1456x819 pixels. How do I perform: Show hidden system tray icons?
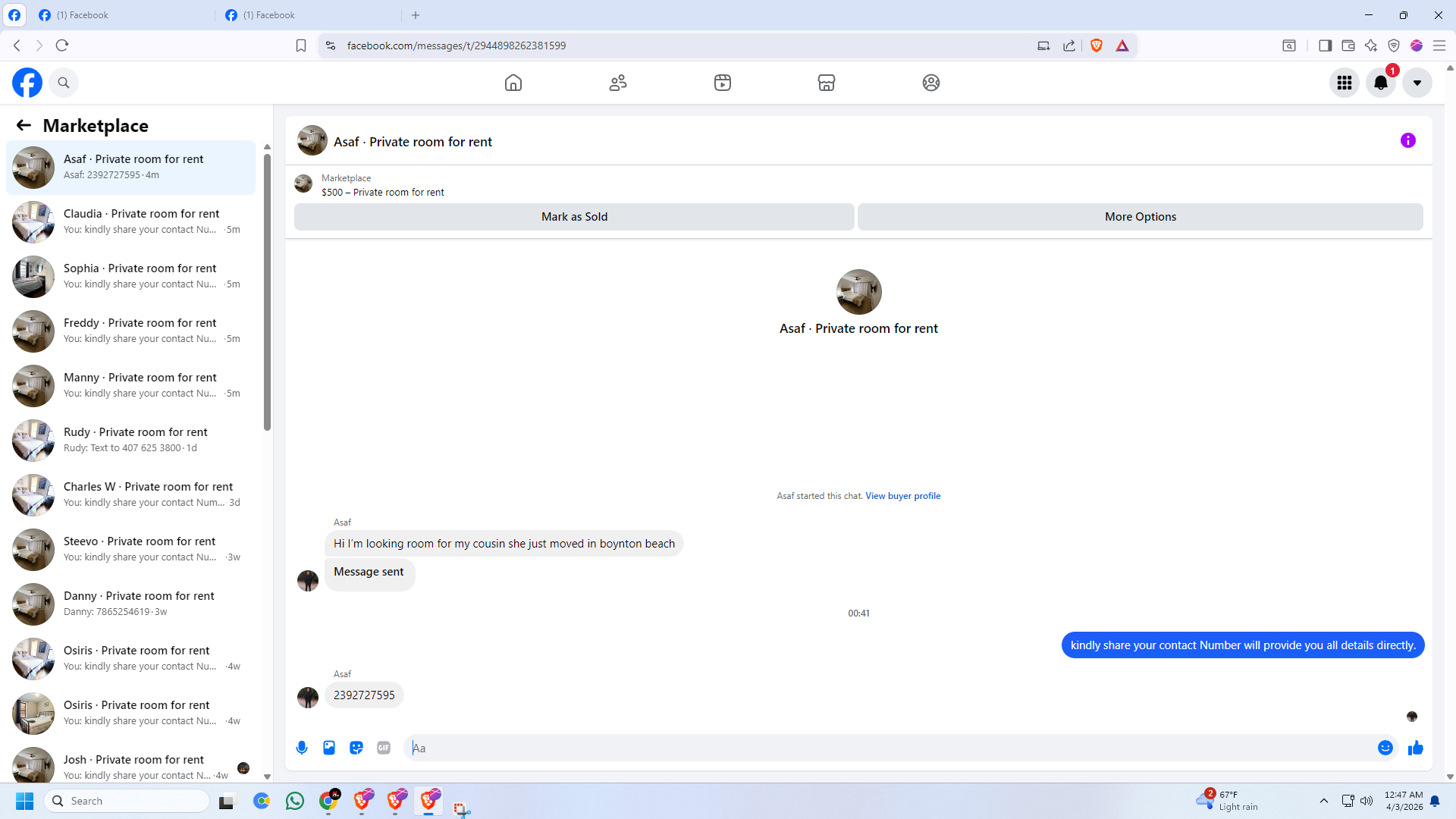pyautogui.click(x=1324, y=801)
